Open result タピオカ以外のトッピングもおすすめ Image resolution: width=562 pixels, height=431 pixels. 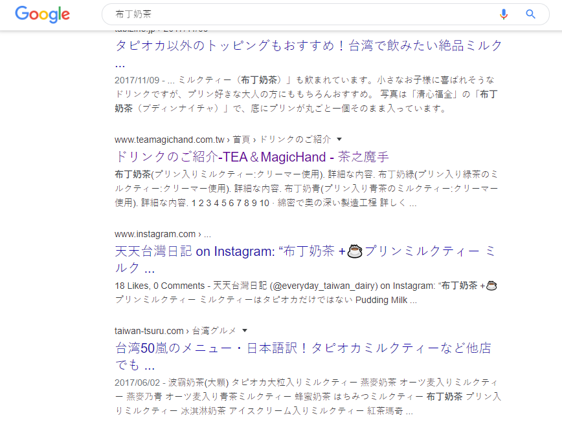pos(309,54)
